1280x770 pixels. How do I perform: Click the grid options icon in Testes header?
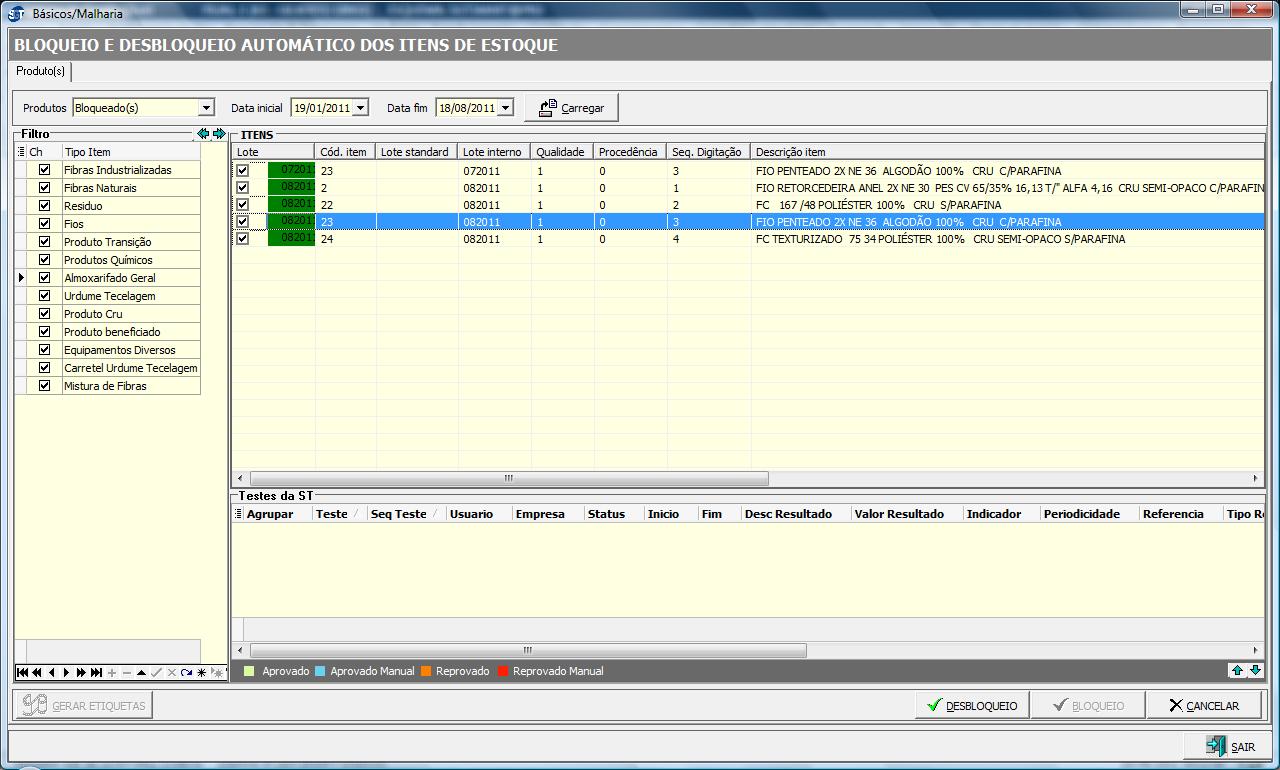238,514
